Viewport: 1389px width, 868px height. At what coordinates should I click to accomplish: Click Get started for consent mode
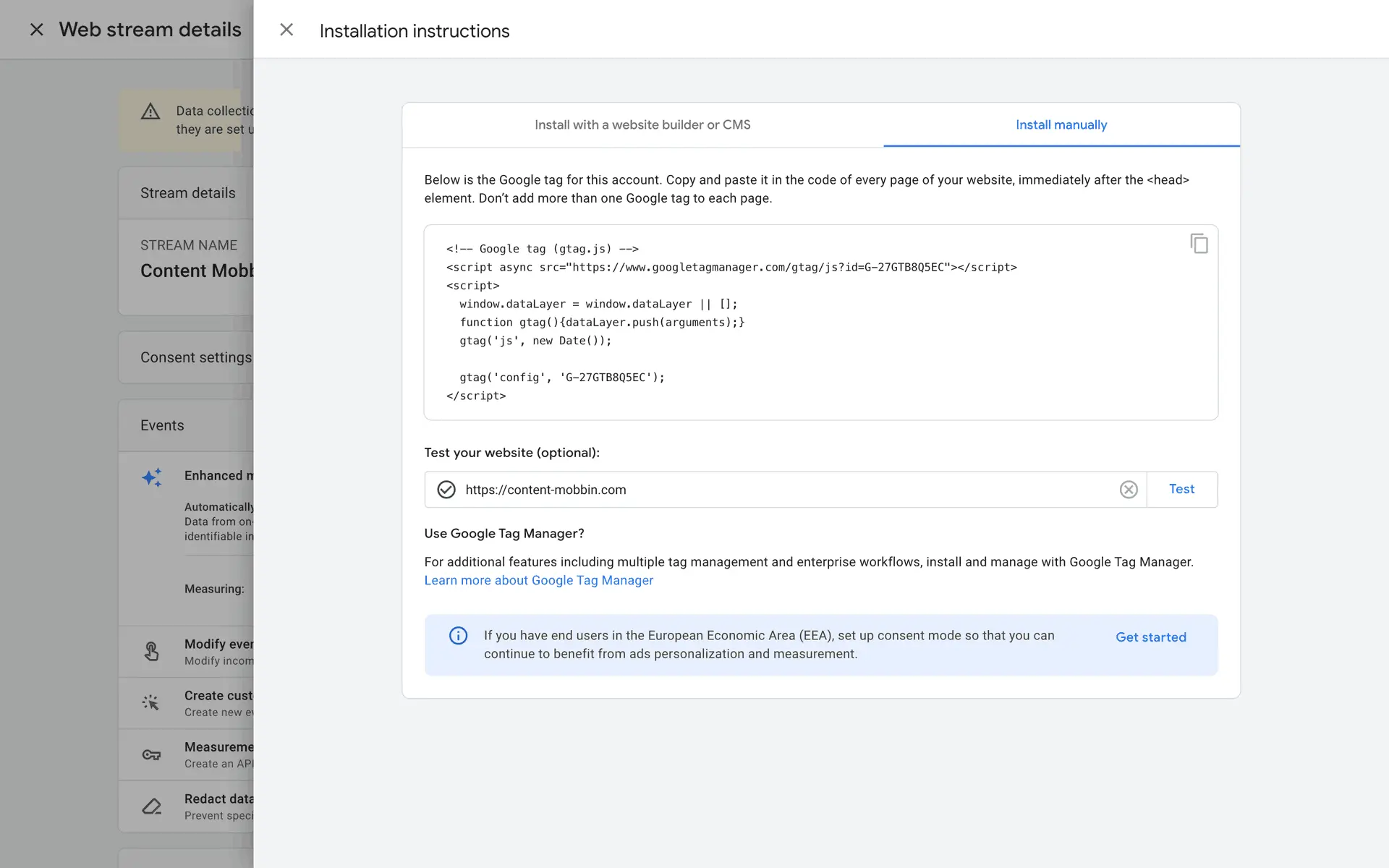[1150, 637]
